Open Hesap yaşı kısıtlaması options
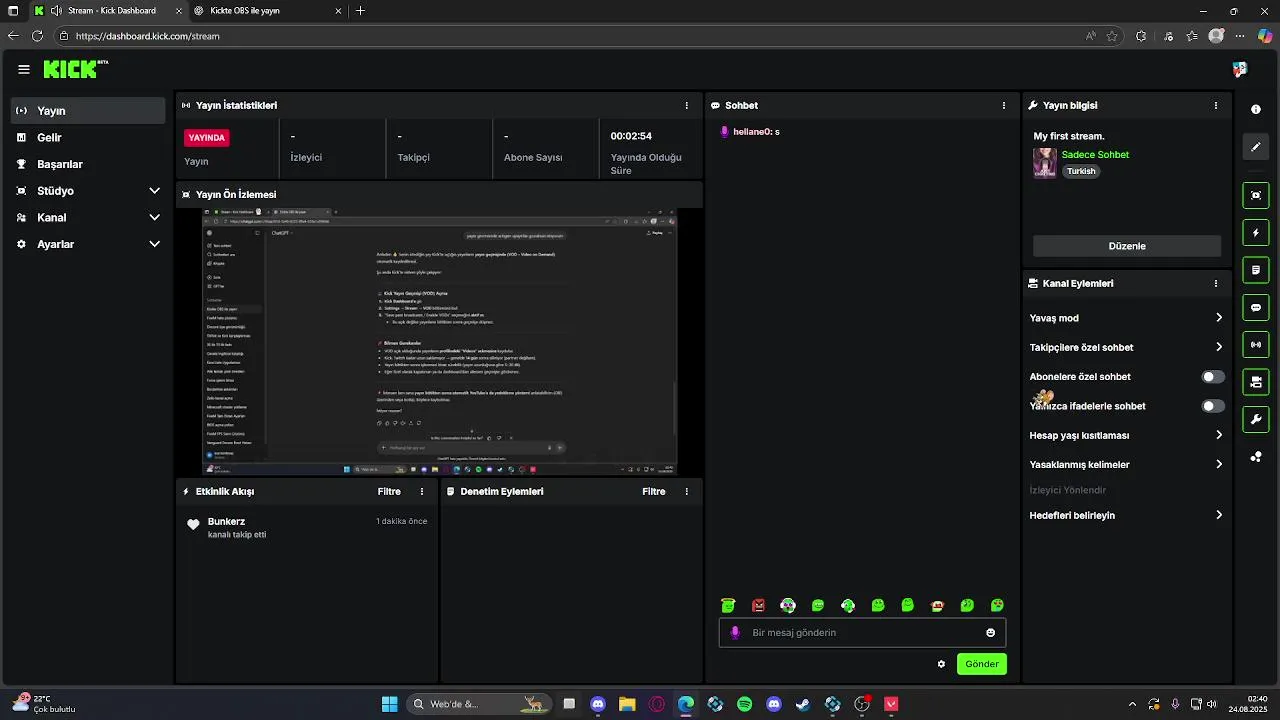 pyautogui.click(x=1126, y=435)
